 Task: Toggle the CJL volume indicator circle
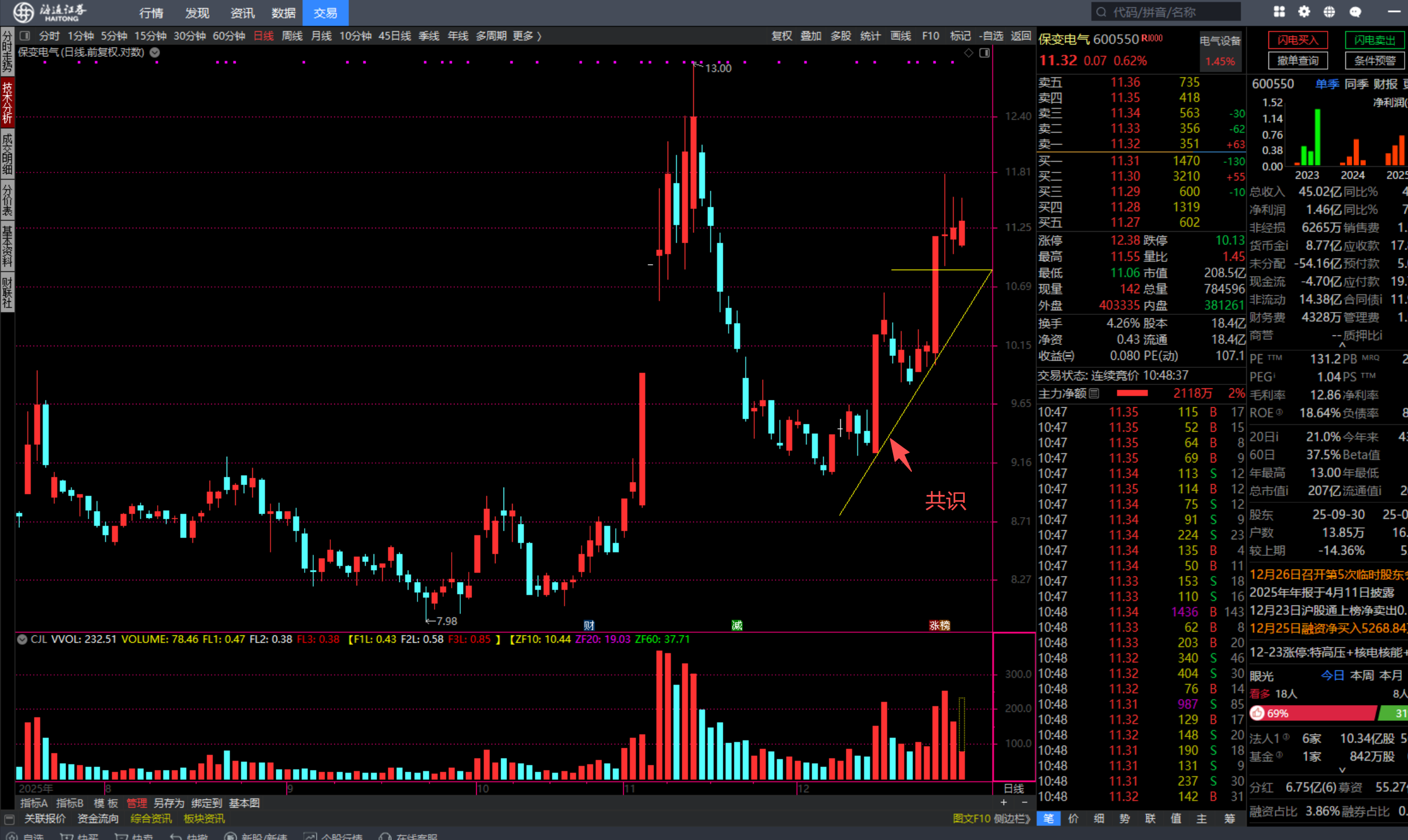22,639
